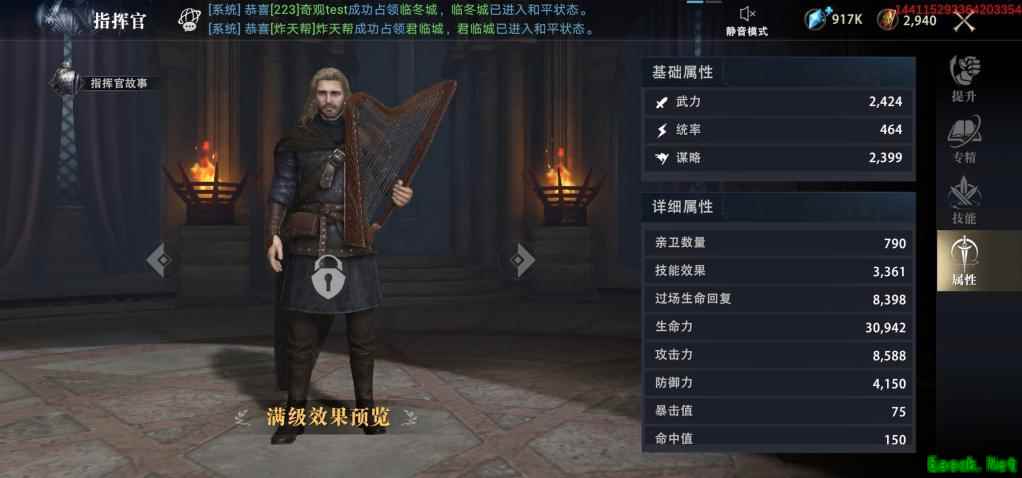Image resolution: width=1022 pixels, height=478 pixels.
Task: Select the 武力 attribute row
Action: 779,102
